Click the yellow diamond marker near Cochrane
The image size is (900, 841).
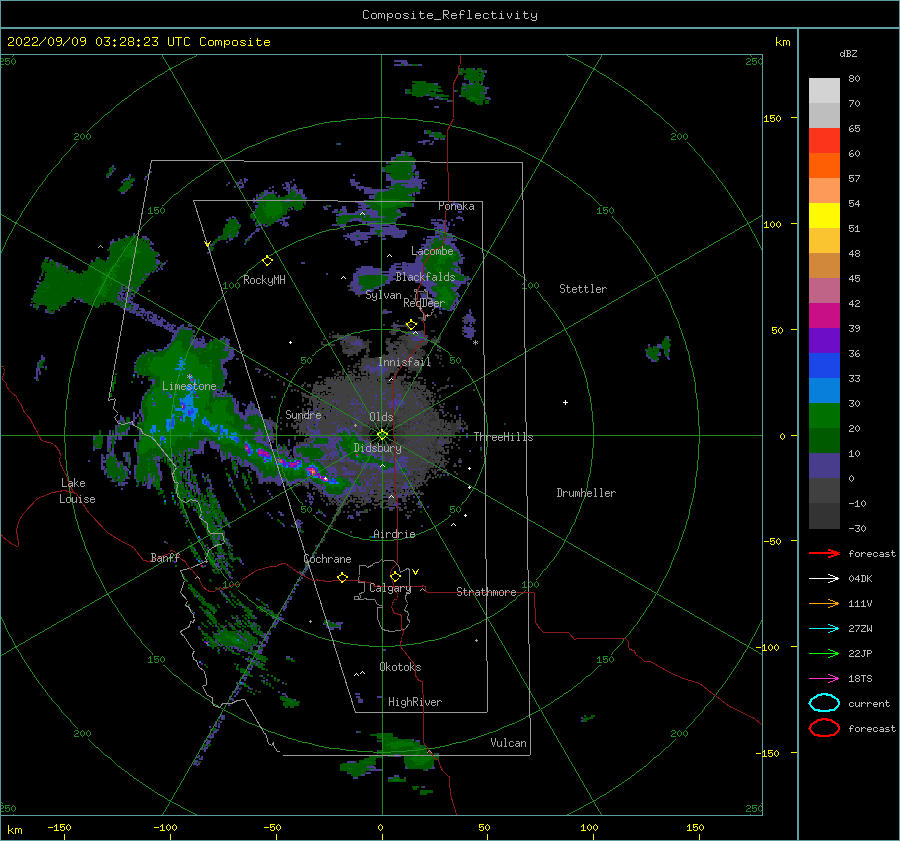pyautogui.click(x=342, y=577)
